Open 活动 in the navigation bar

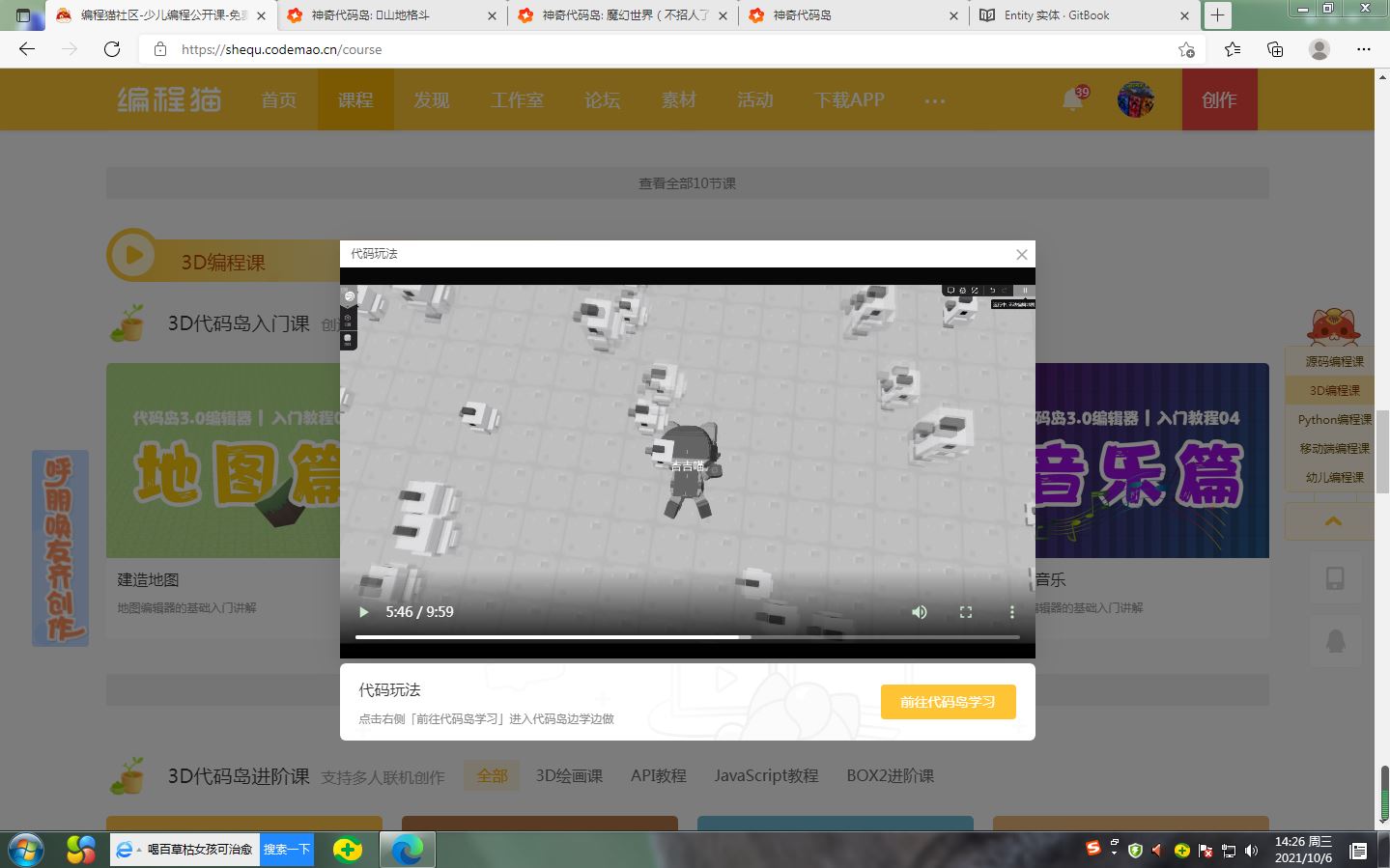pos(755,99)
